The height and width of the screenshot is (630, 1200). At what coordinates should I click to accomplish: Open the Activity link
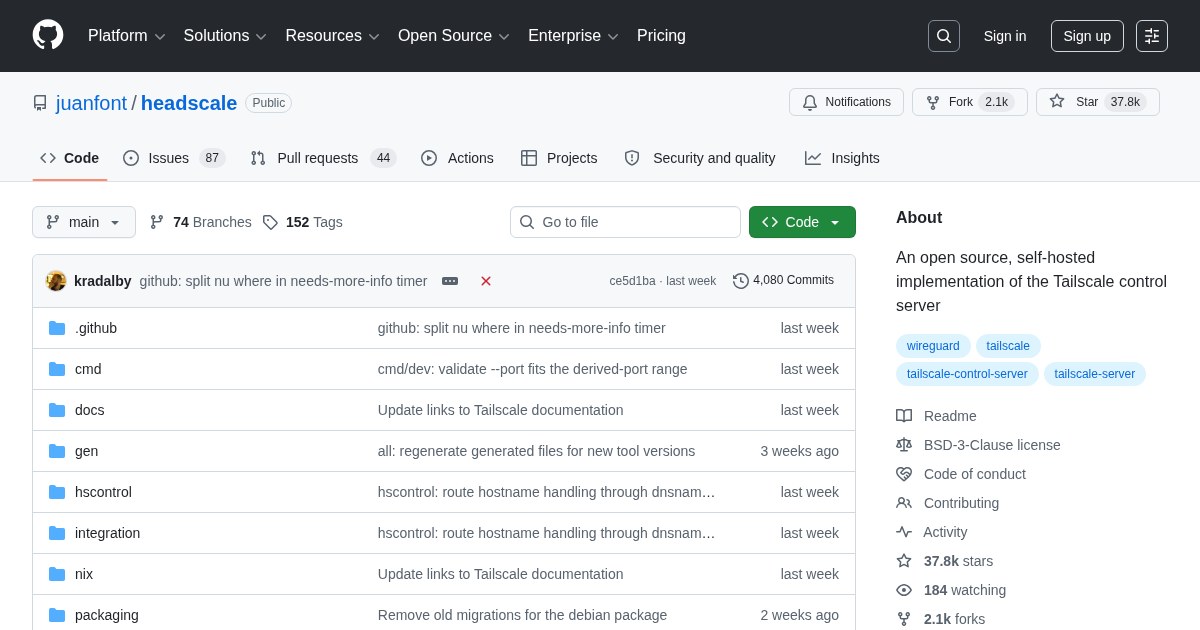pos(932,532)
